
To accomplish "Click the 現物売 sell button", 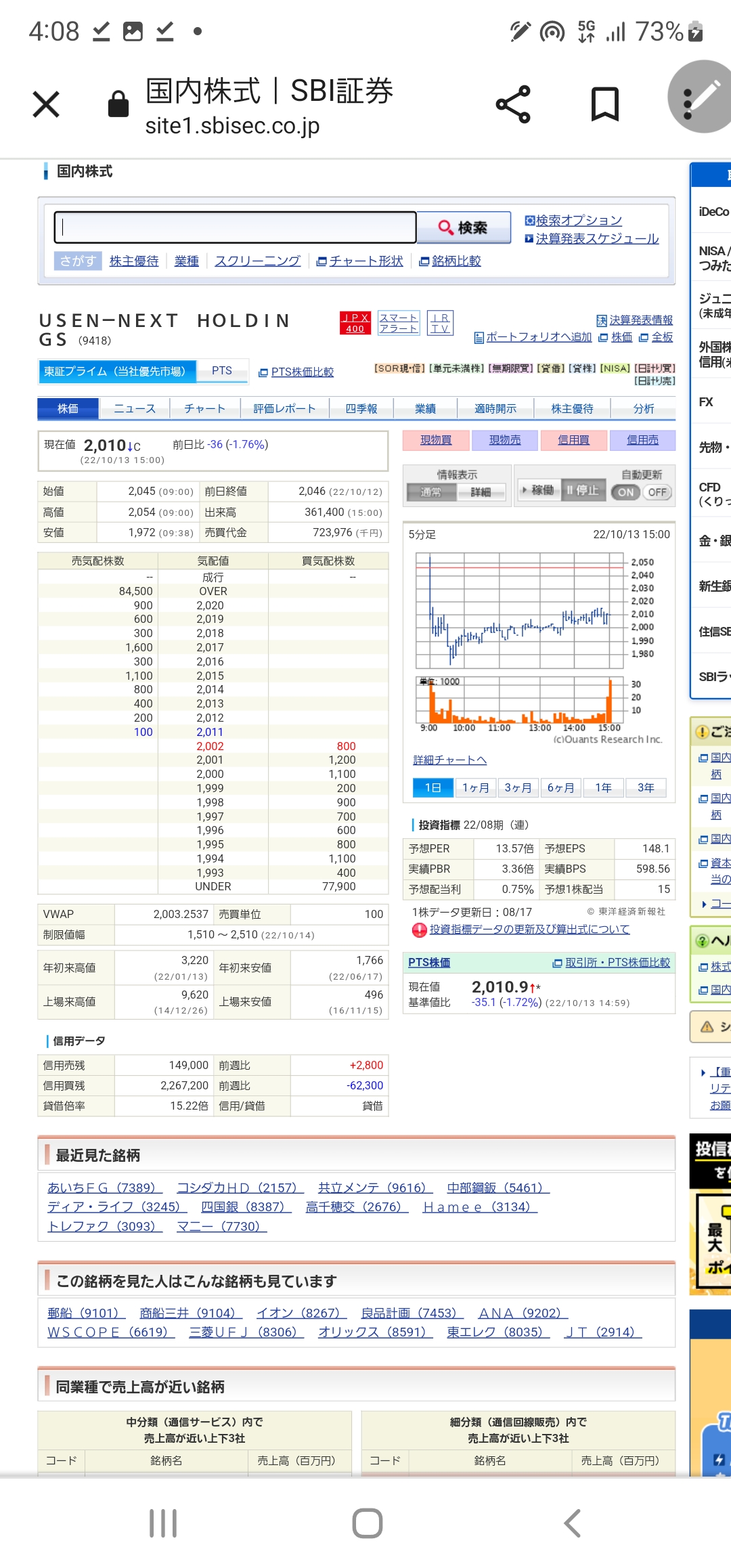I will pos(505,440).
